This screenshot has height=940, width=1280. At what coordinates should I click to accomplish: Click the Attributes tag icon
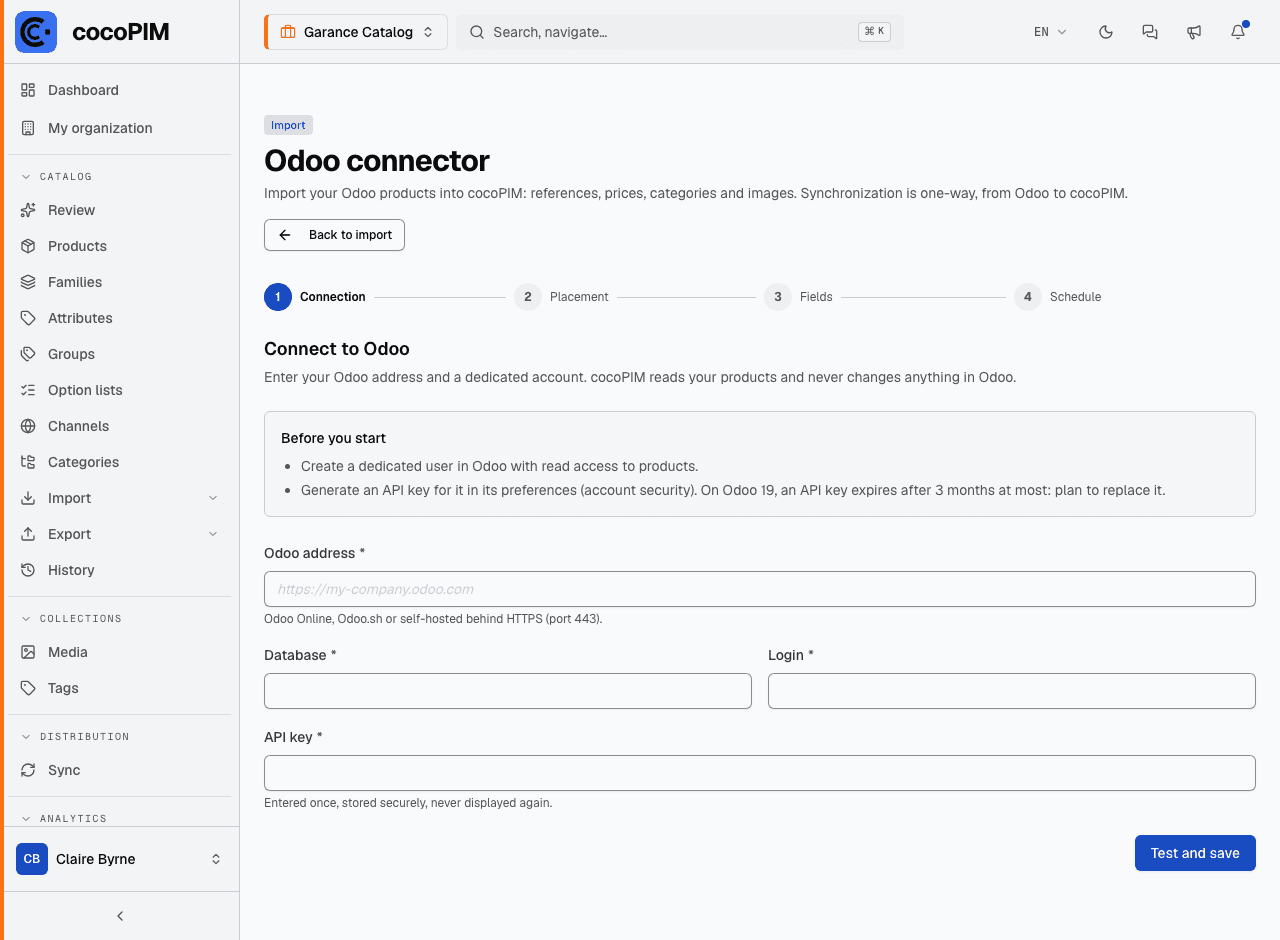[x=28, y=318]
